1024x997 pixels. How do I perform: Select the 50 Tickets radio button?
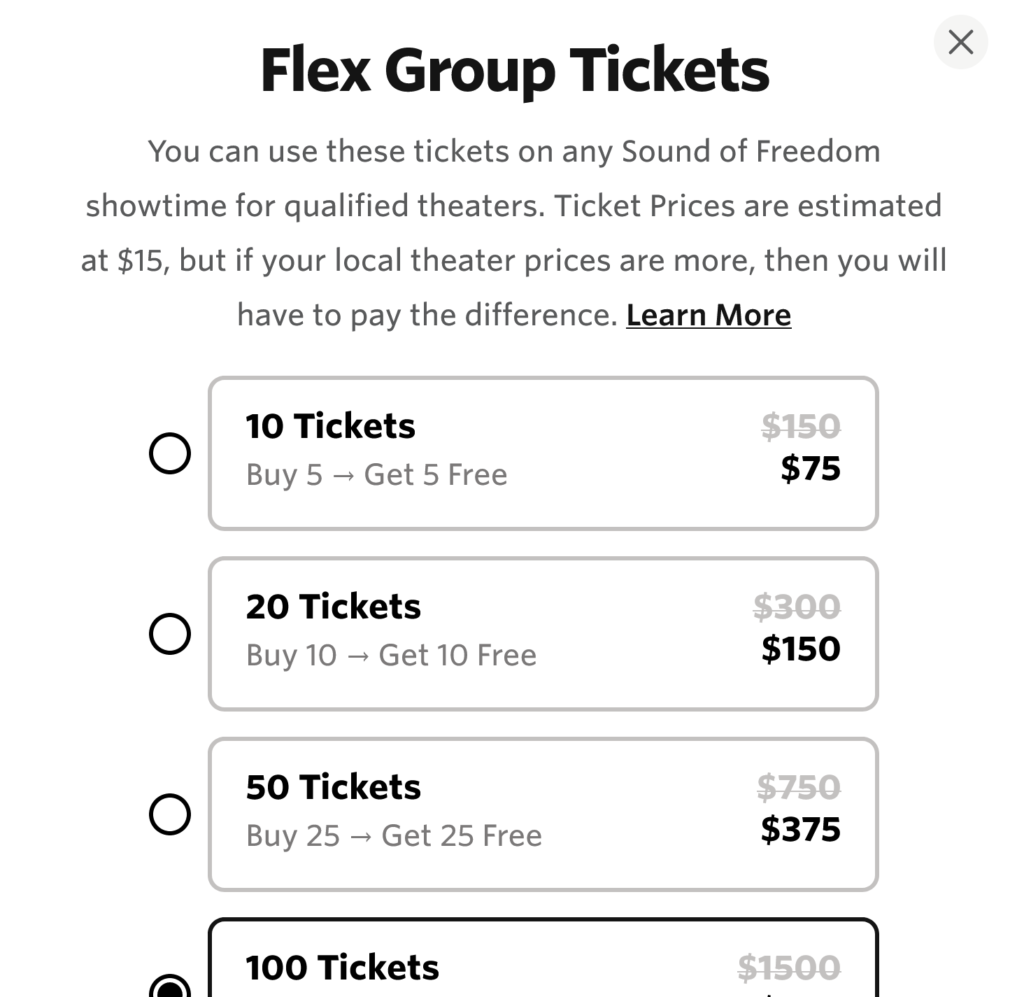pyautogui.click(x=170, y=815)
